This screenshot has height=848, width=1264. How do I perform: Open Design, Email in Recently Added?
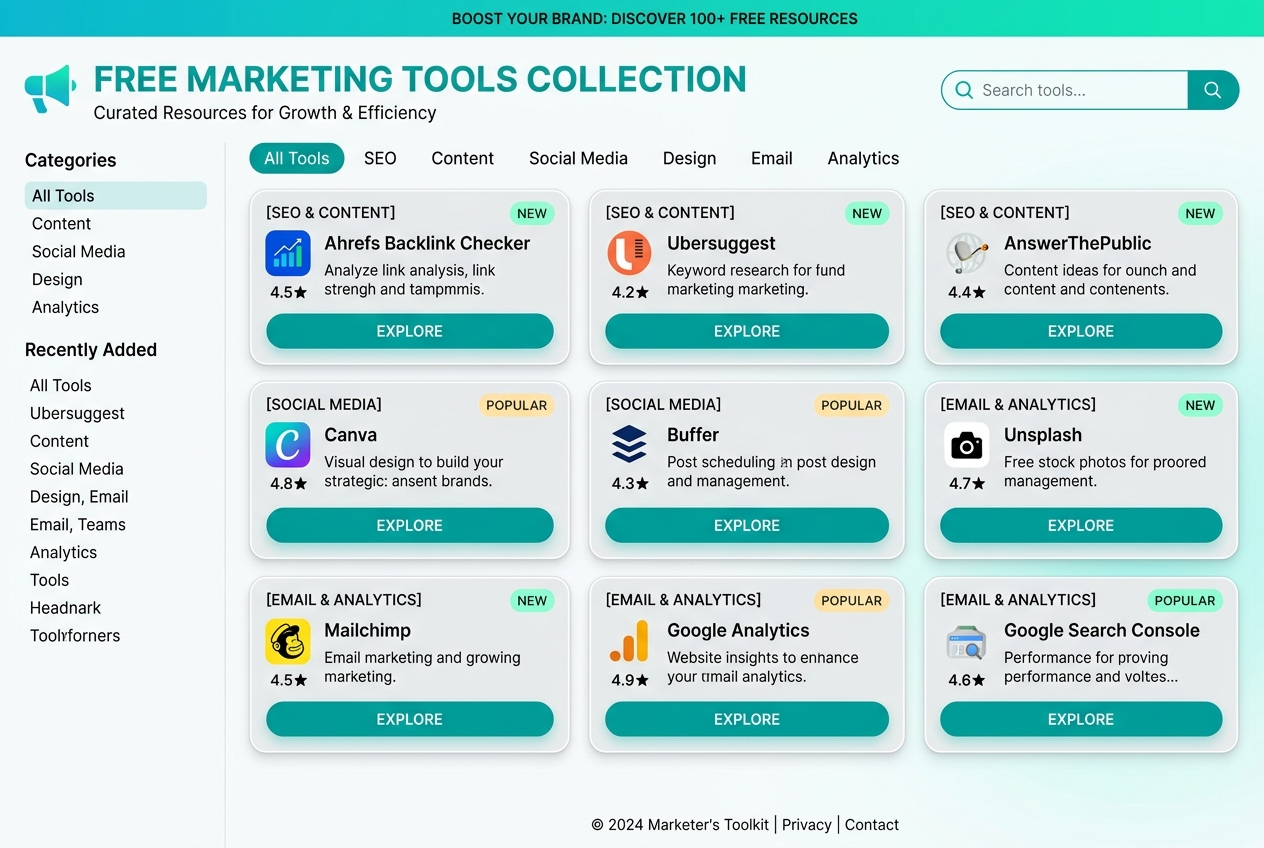(x=79, y=497)
